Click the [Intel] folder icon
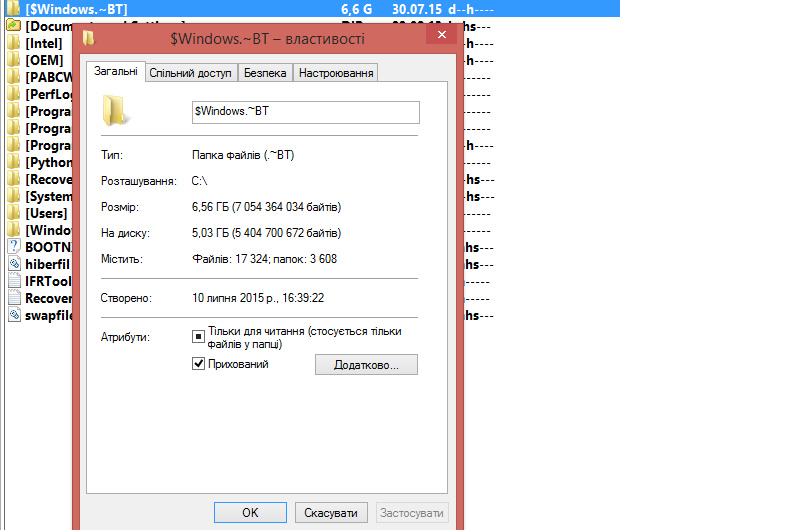 [x=14, y=43]
